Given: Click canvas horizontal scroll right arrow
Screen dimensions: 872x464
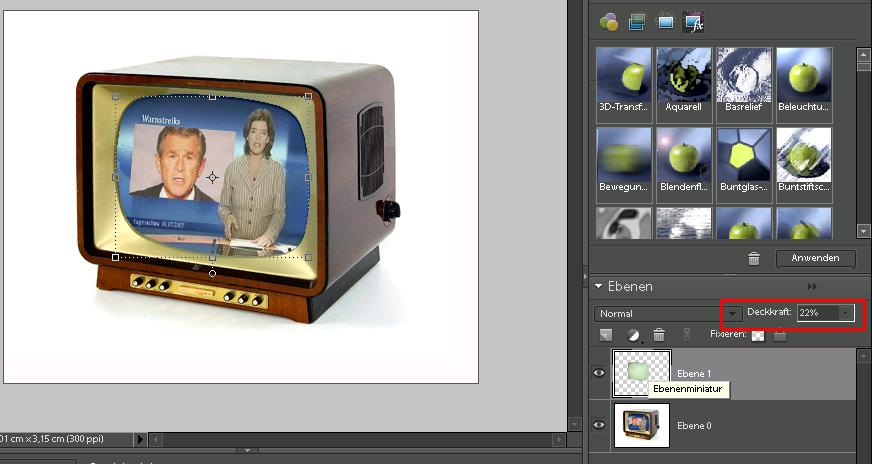Looking at the screenshot, I should (559, 440).
